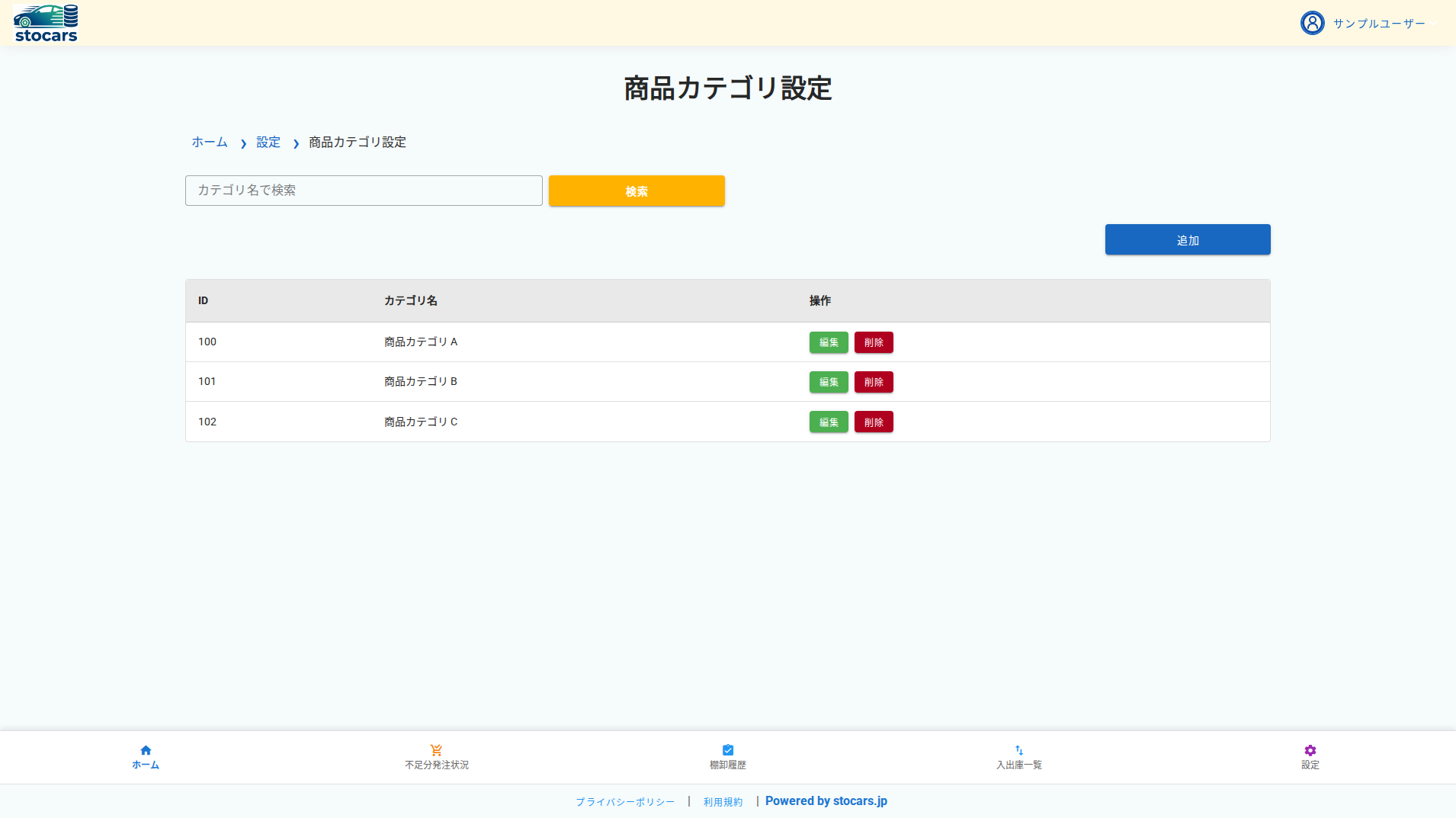Screen dimensions: 1456x818
Task: Edit 商品カテゴリ A with 編集 button
Action: click(x=829, y=342)
